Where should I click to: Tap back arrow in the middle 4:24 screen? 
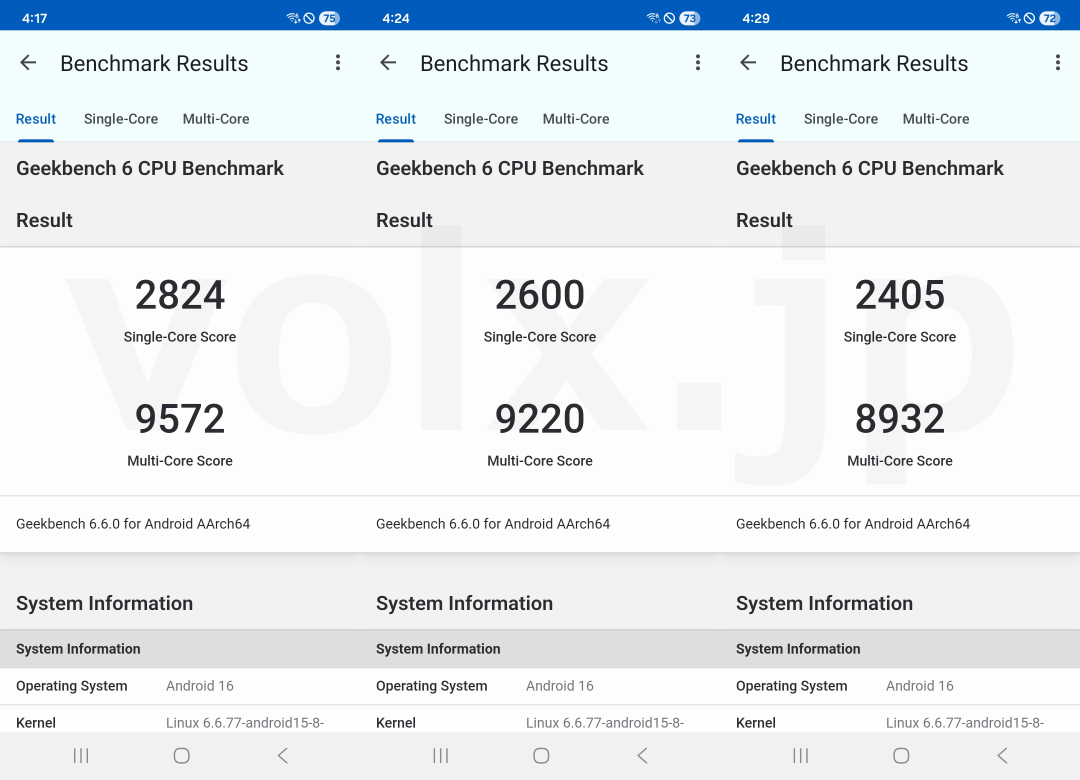(388, 63)
